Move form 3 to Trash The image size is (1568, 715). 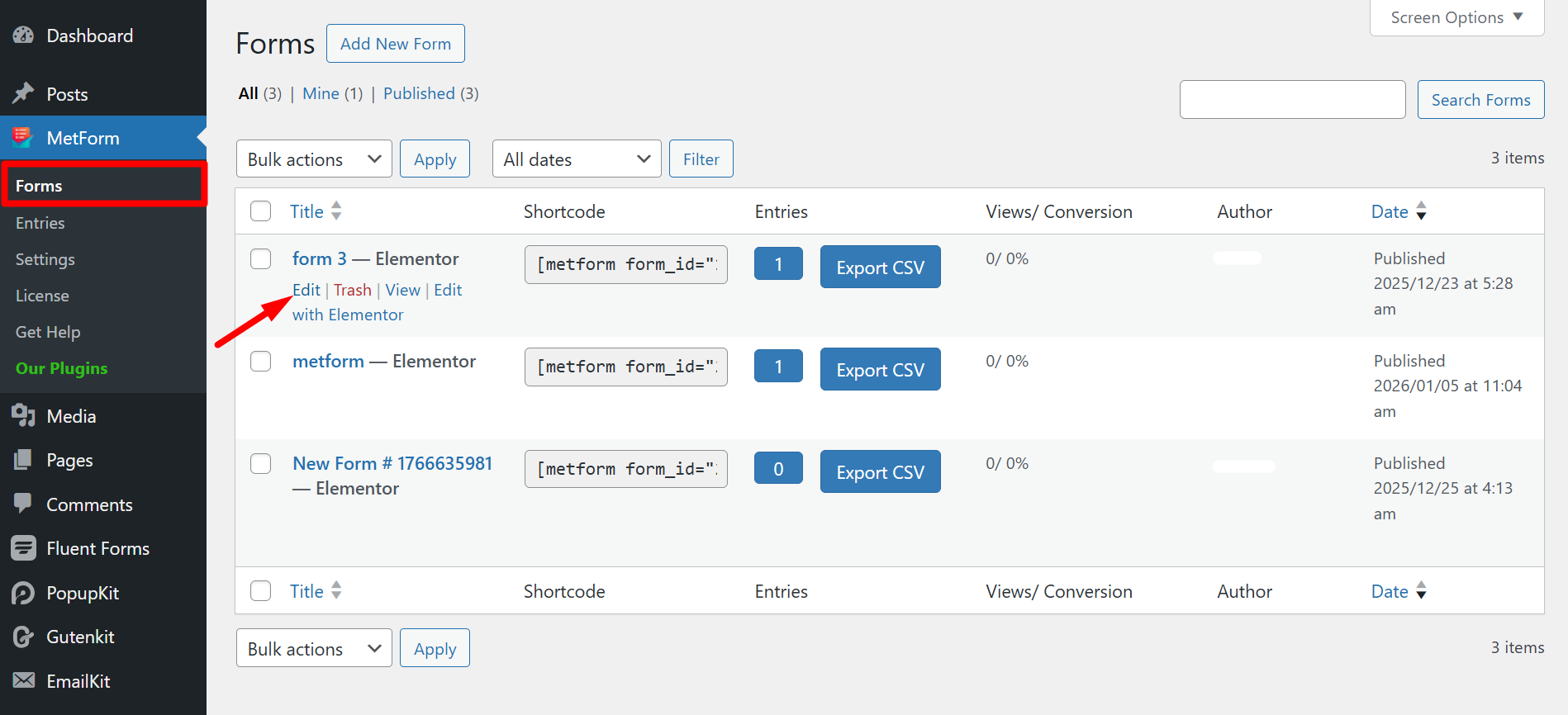pyautogui.click(x=353, y=290)
